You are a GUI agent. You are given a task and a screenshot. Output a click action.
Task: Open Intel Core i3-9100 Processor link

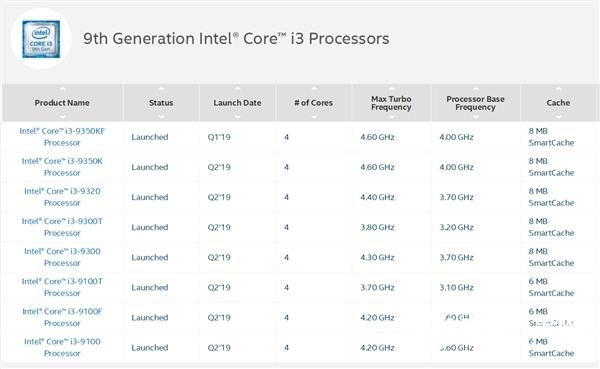tap(62, 347)
